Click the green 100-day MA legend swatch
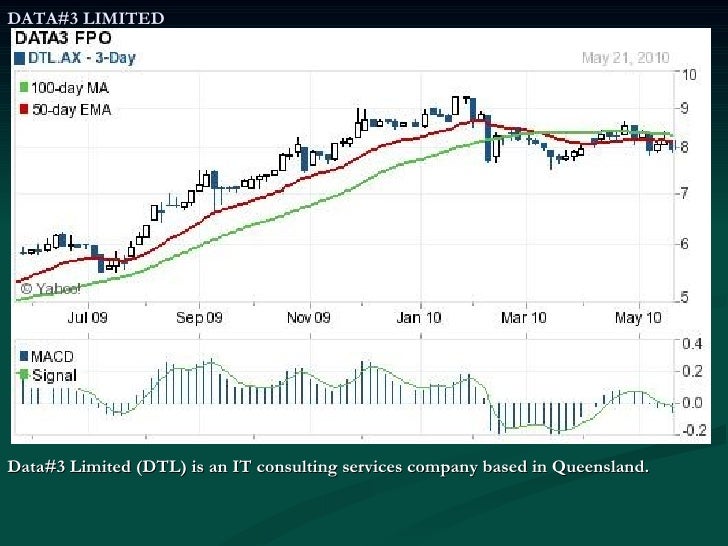This screenshot has height=546, width=728. tap(24, 87)
